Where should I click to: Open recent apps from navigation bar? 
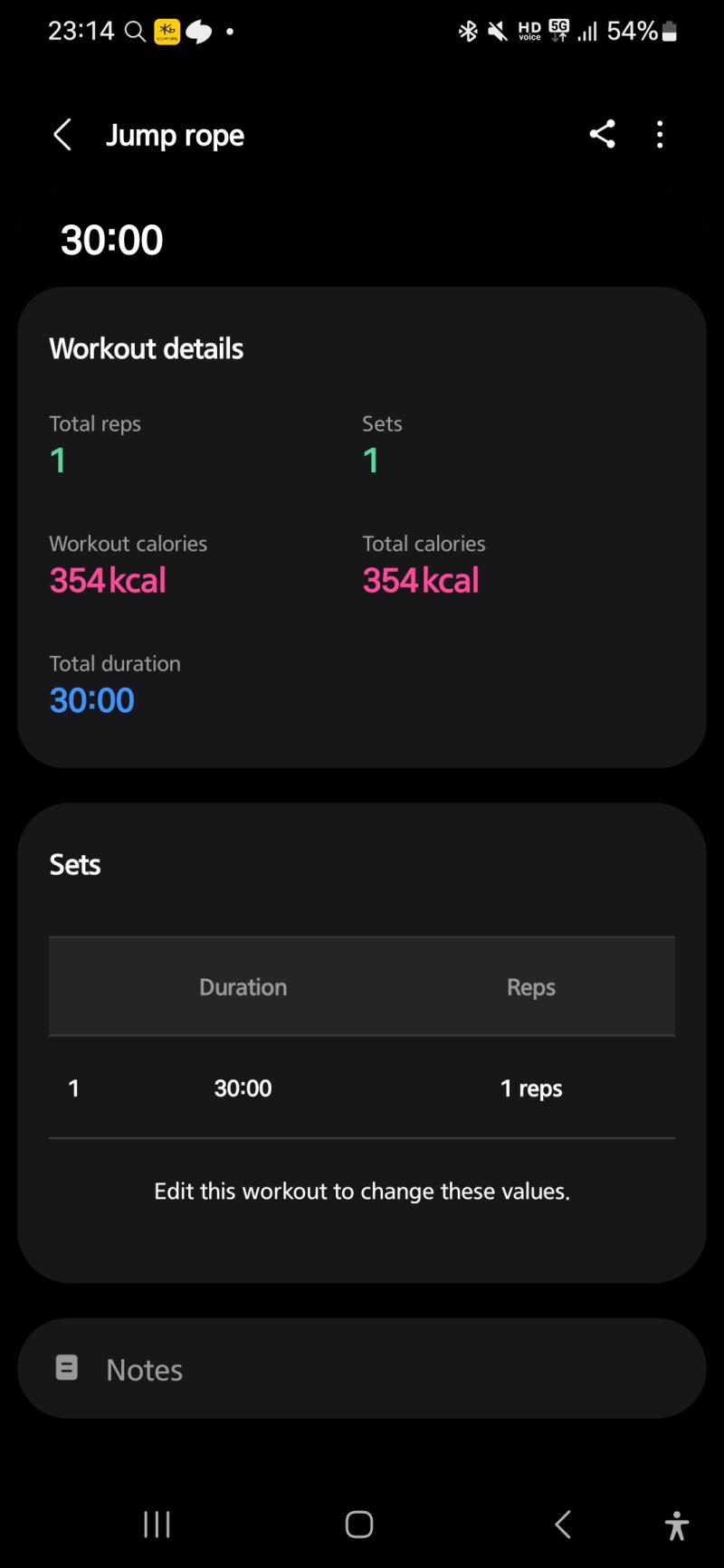[x=157, y=1525]
